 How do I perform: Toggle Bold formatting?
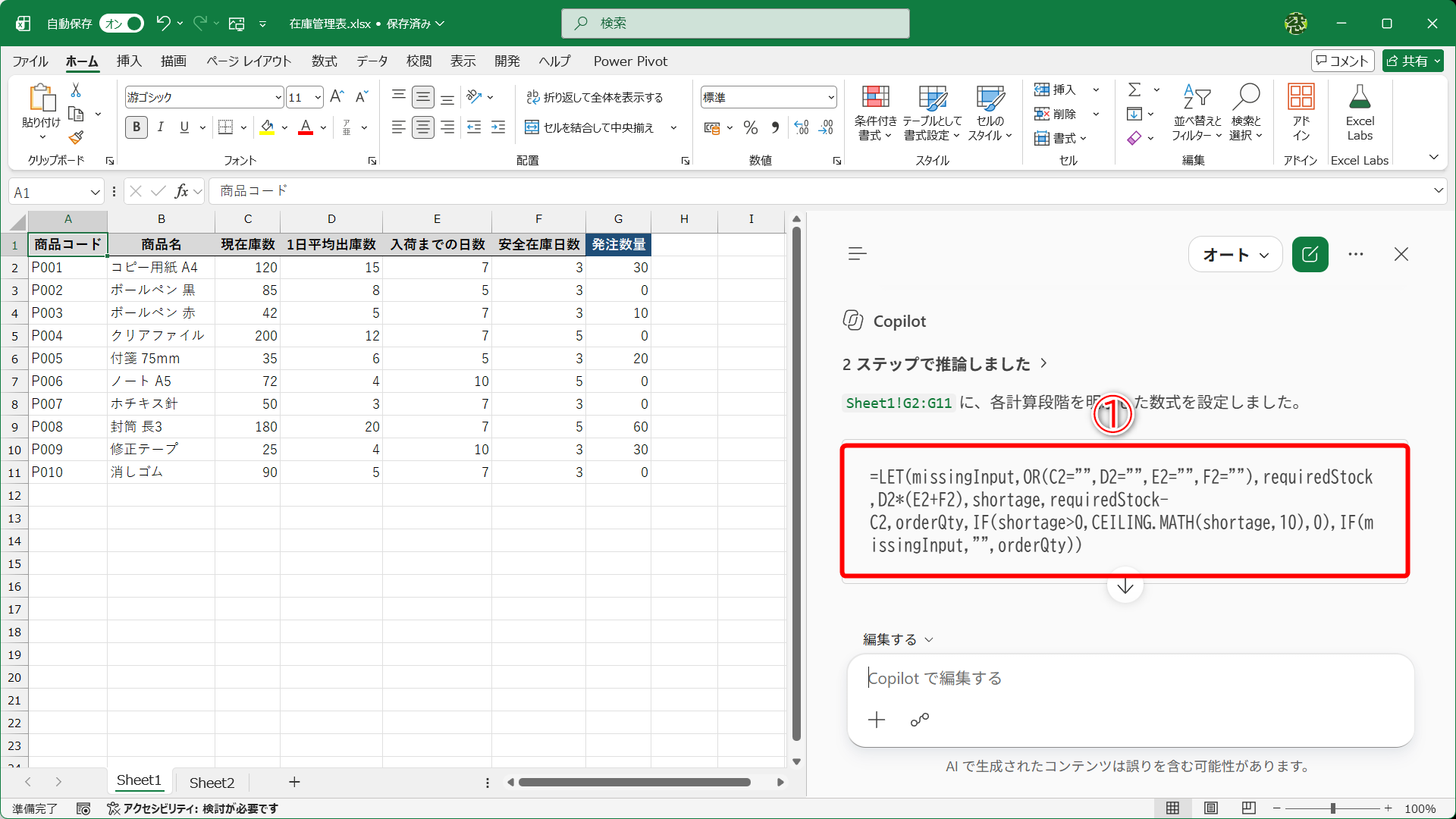[x=136, y=127]
